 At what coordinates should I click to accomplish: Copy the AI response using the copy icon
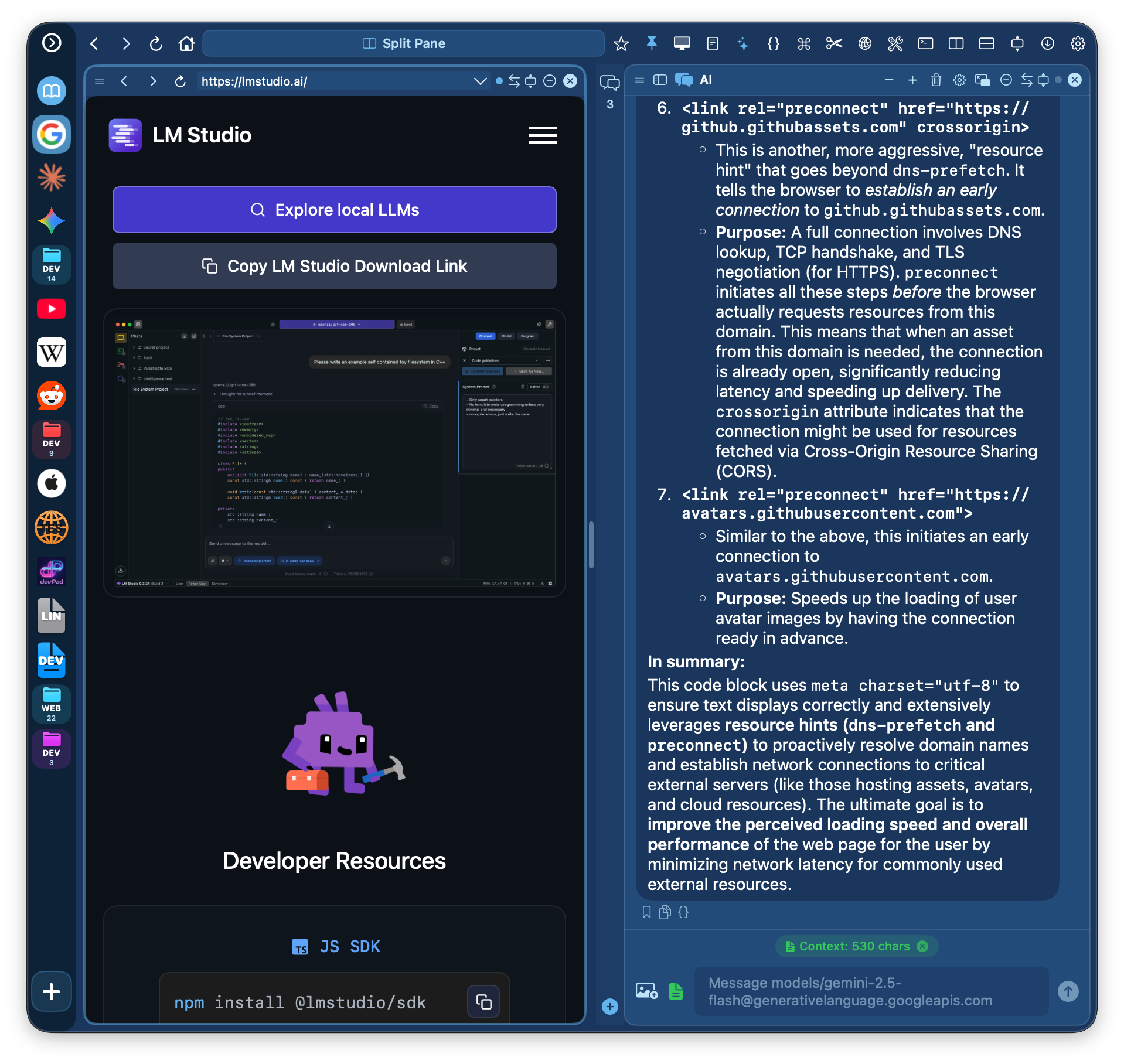tap(665, 912)
